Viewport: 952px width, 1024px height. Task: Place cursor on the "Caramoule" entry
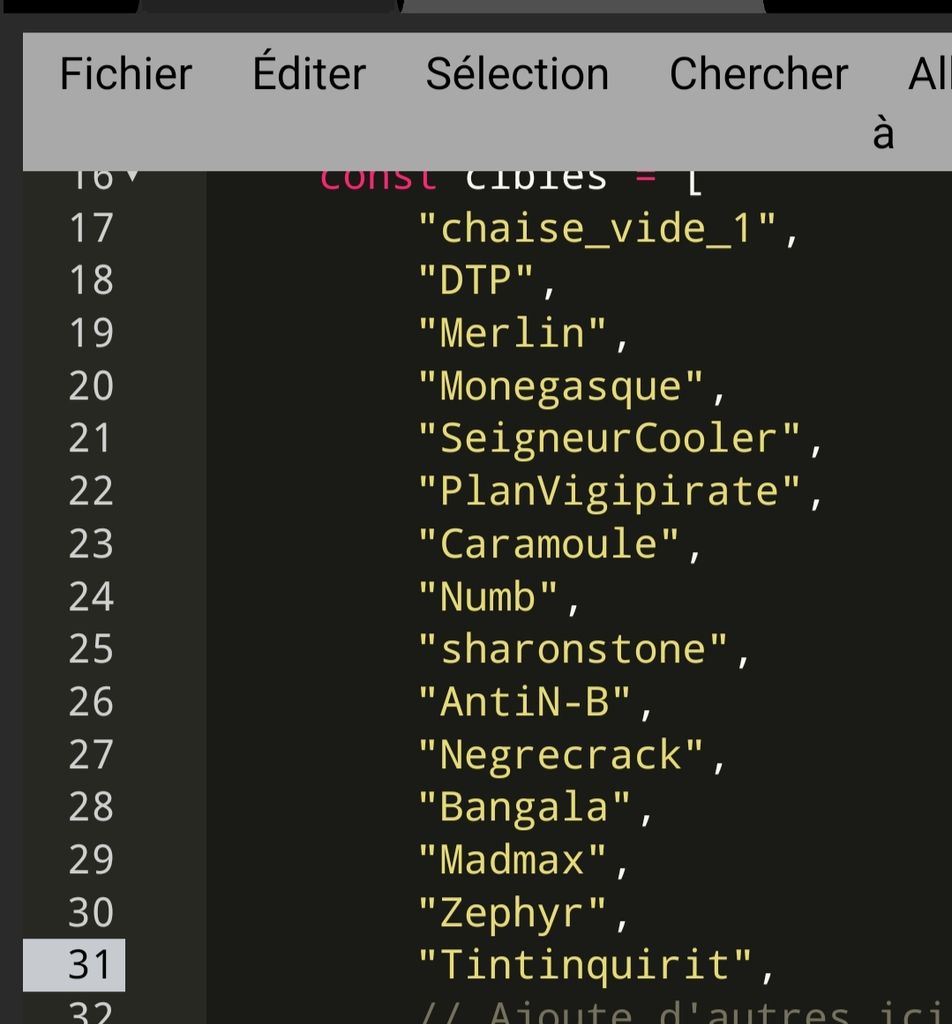[549, 544]
